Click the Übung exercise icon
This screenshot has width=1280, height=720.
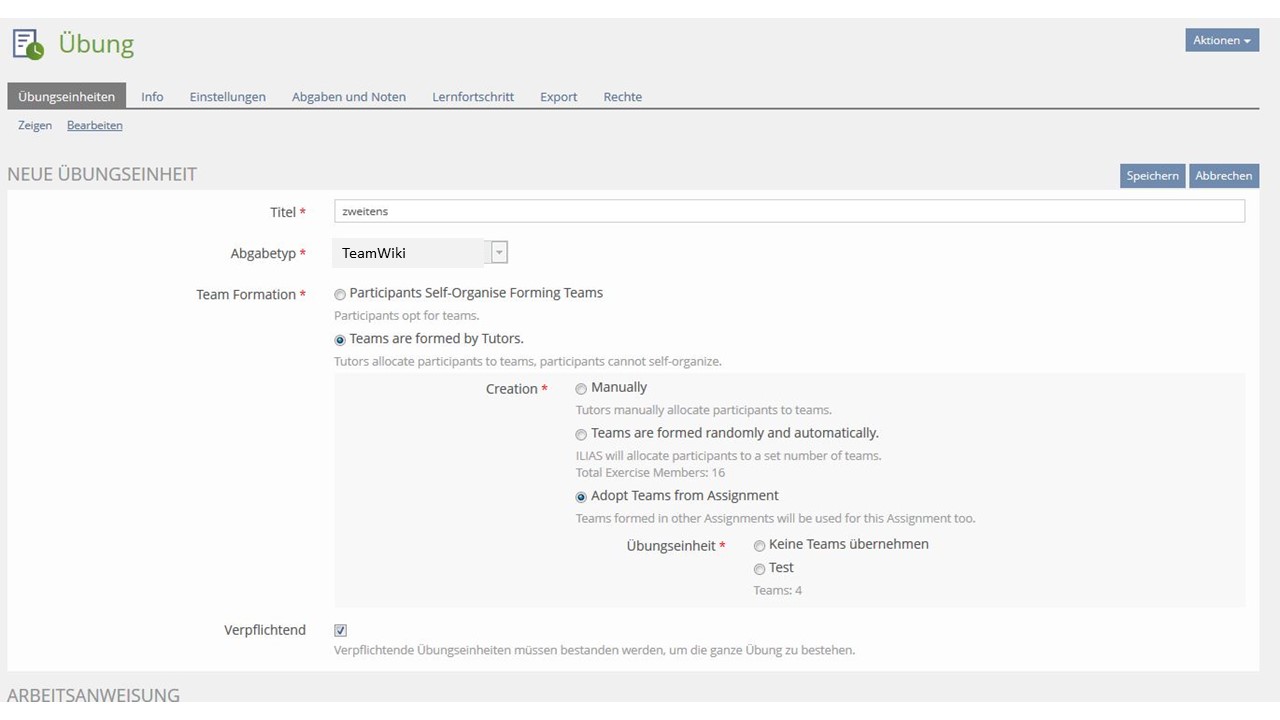click(x=28, y=44)
